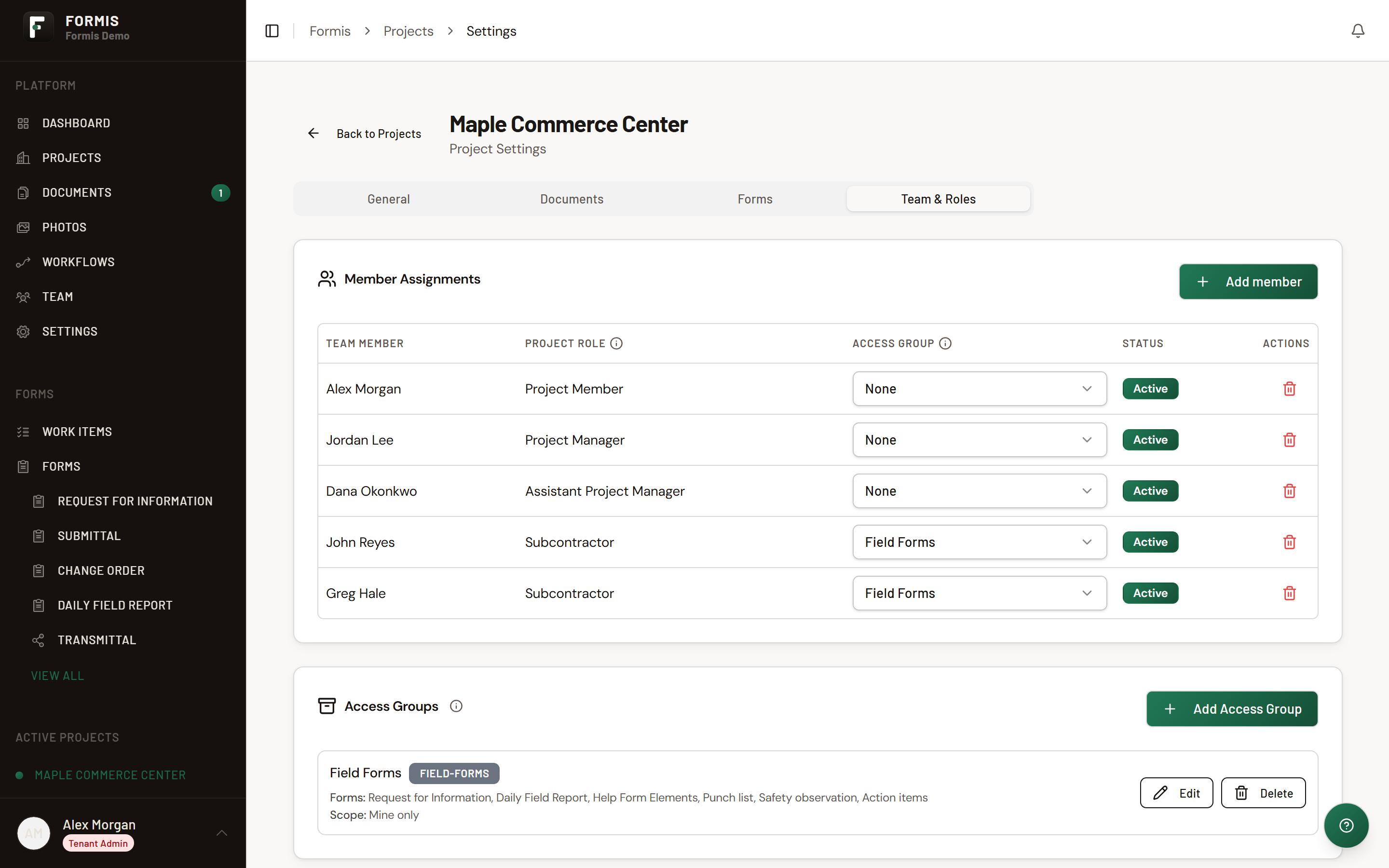Image resolution: width=1389 pixels, height=868 pixels.
Task: Click info icon beside Access Groups heading
Action: [x=456, y=706]
